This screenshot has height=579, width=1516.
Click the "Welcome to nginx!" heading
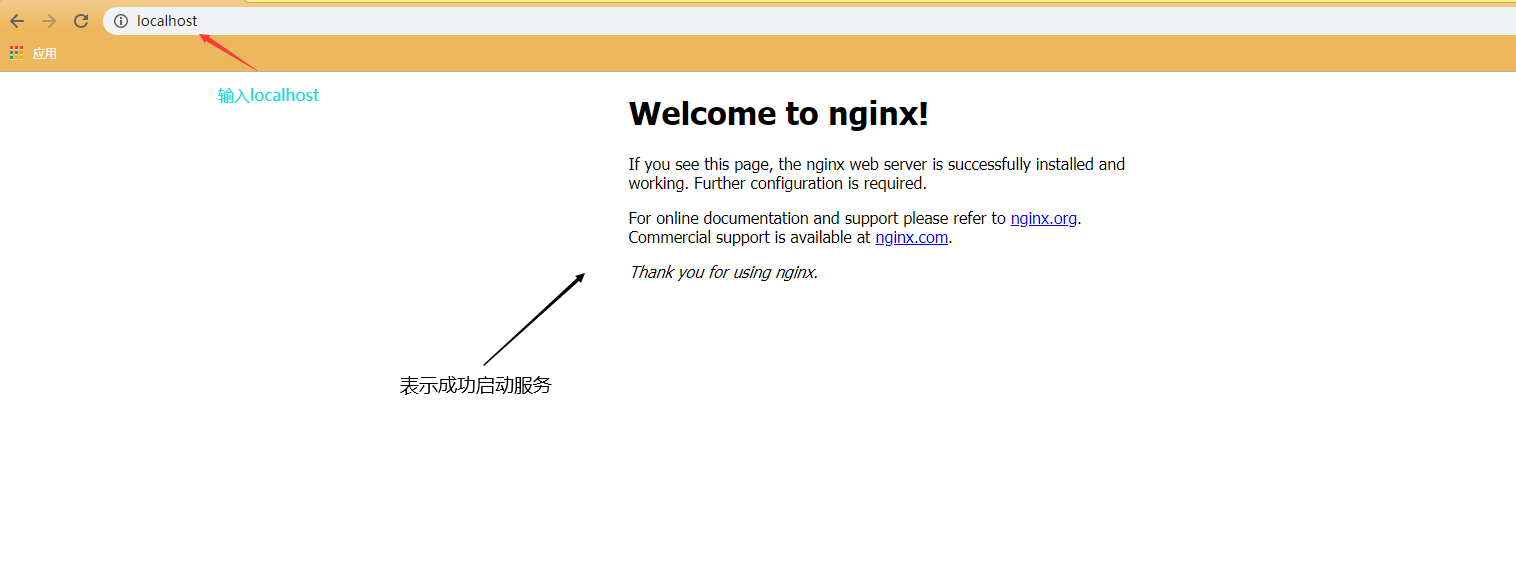tap(778, 114)
